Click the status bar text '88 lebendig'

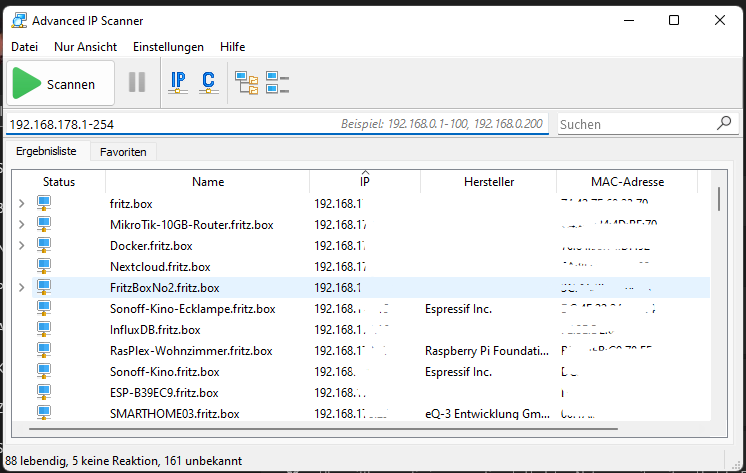pyautogui.click(x=35, y=461)
